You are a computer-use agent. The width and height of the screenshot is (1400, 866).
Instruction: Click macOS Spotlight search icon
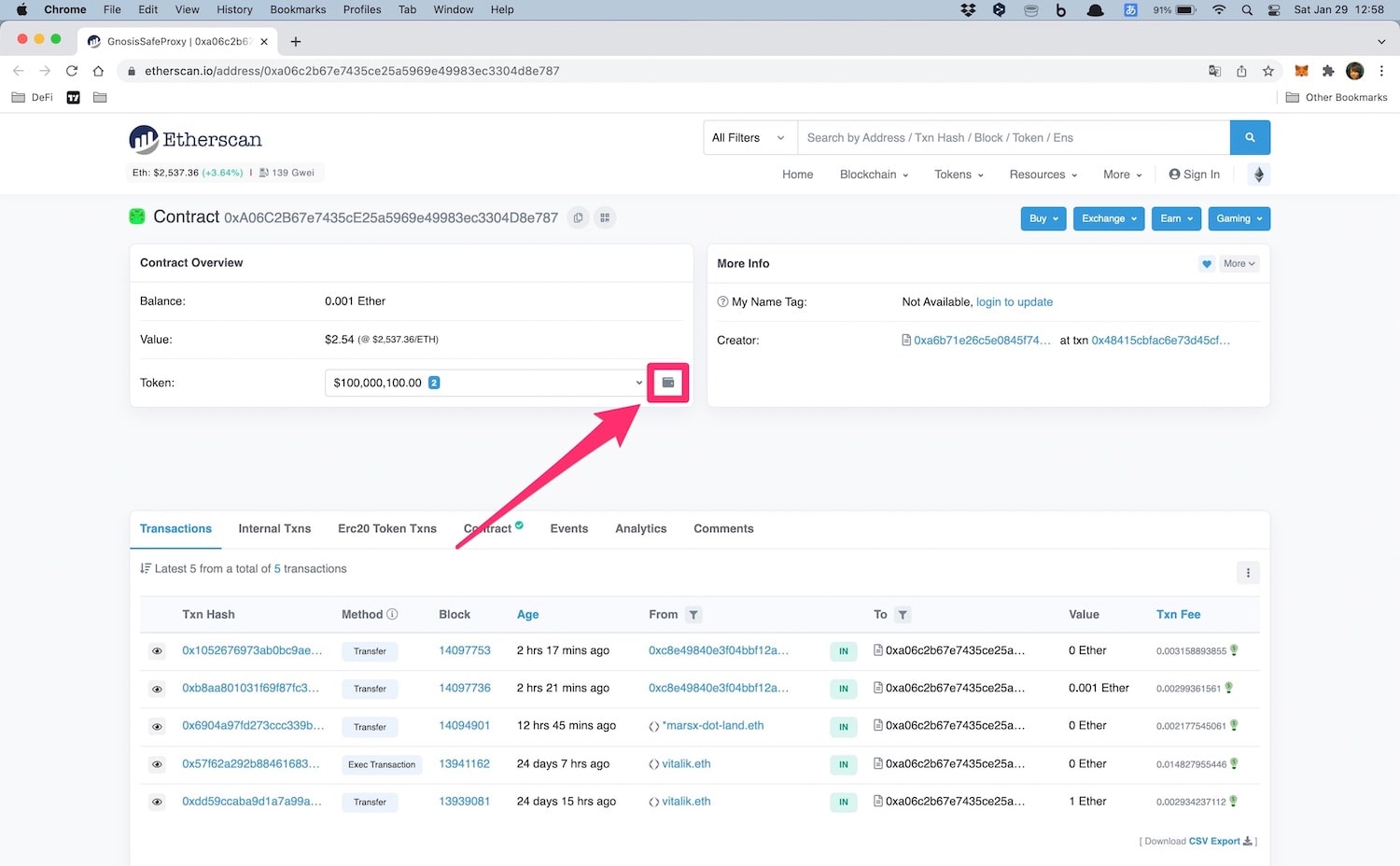tap(1247, 9)
